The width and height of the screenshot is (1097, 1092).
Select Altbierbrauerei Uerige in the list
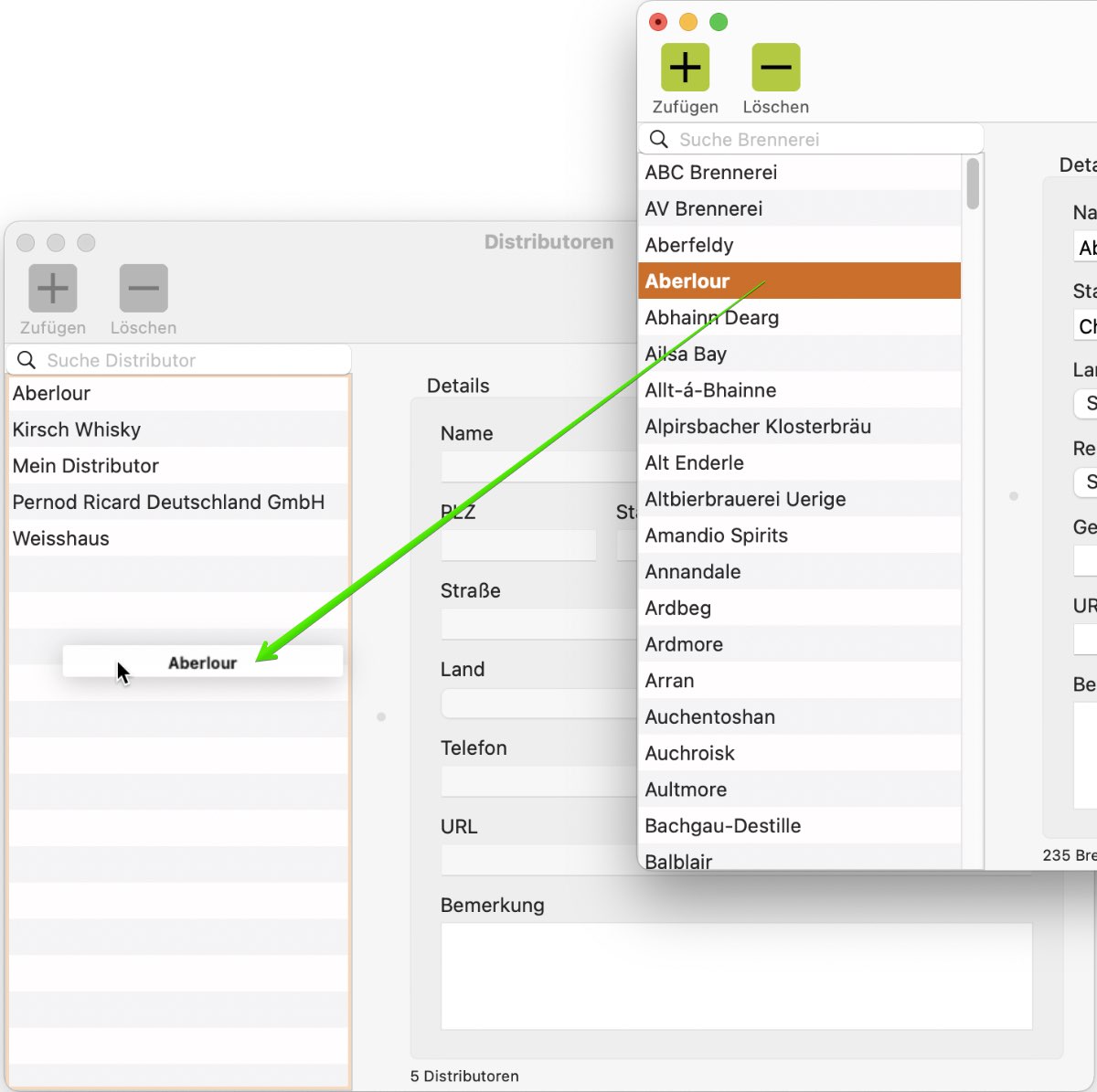pyautogui.click(x=800, y=499)
